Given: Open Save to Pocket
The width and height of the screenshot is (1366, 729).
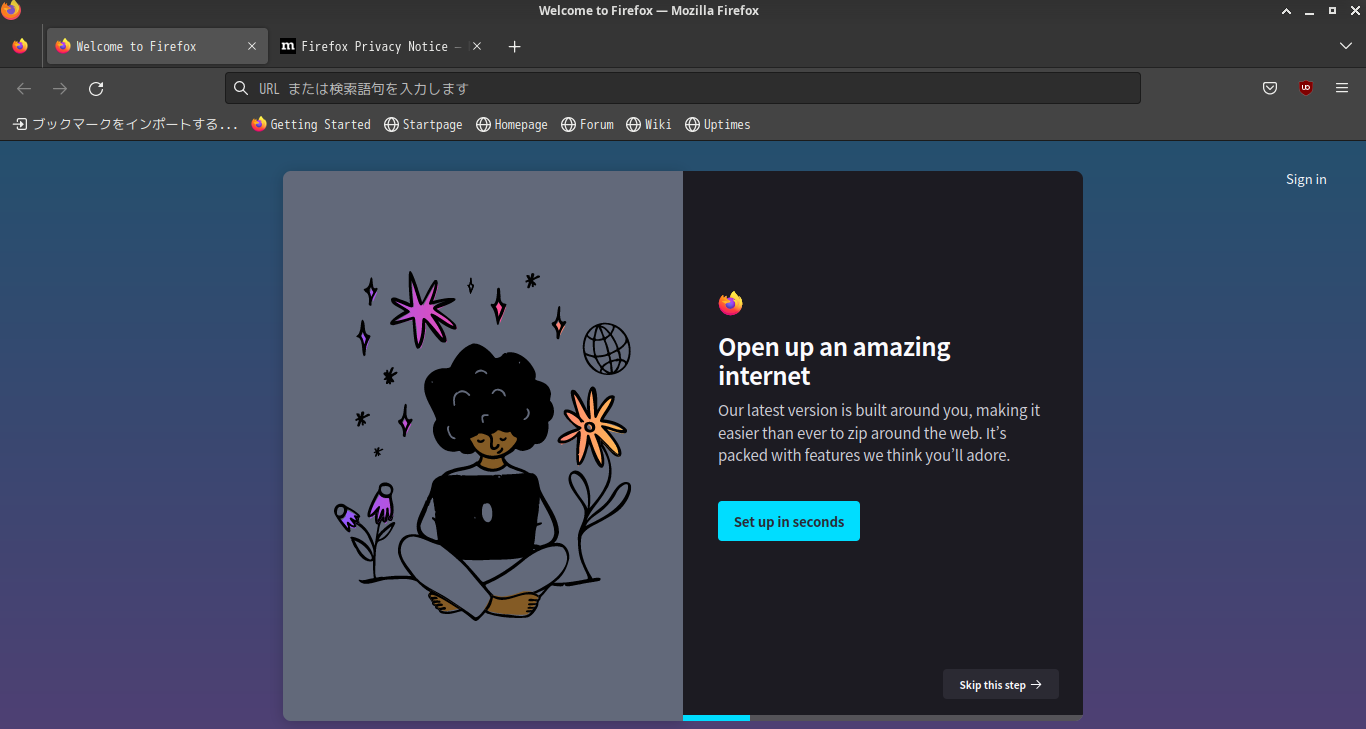Looking at the screenshot, I should tap(1270, 88).
